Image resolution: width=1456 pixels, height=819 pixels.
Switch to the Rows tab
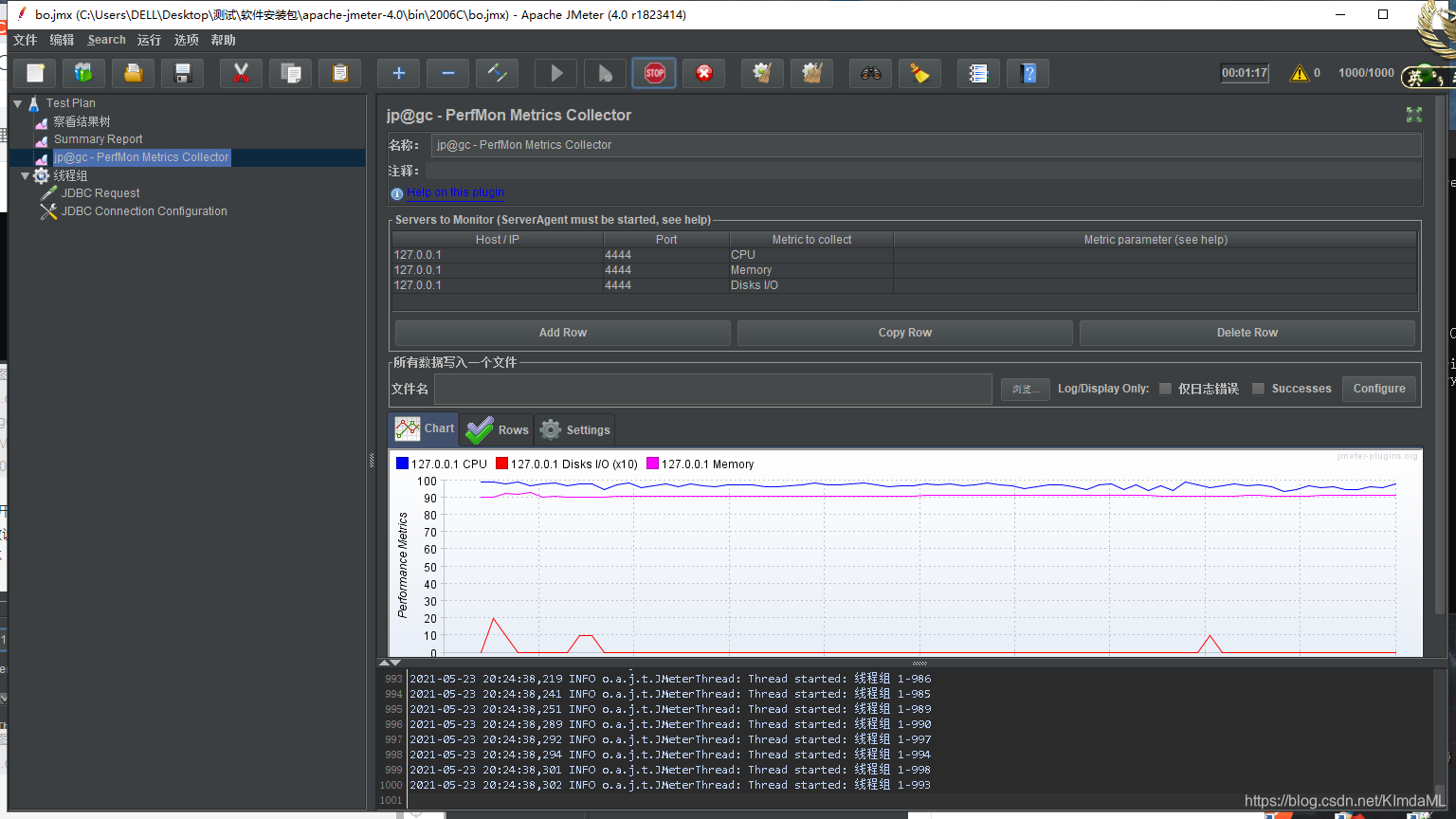(497, 429)
